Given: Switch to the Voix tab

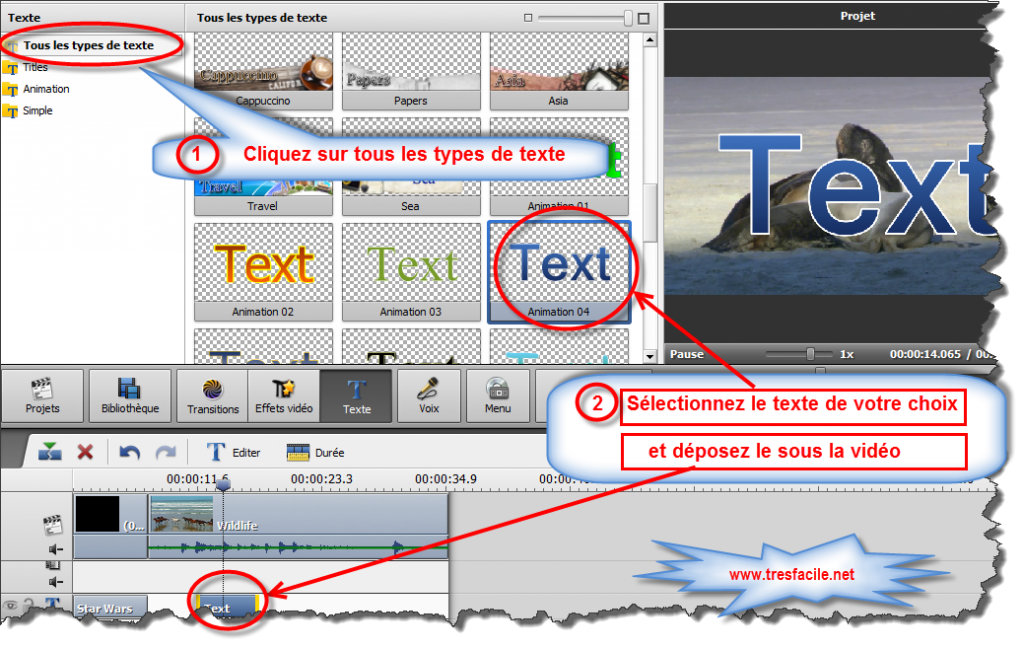Looking at the screenshot, I should pyautogui.click(x=429, y=394).
